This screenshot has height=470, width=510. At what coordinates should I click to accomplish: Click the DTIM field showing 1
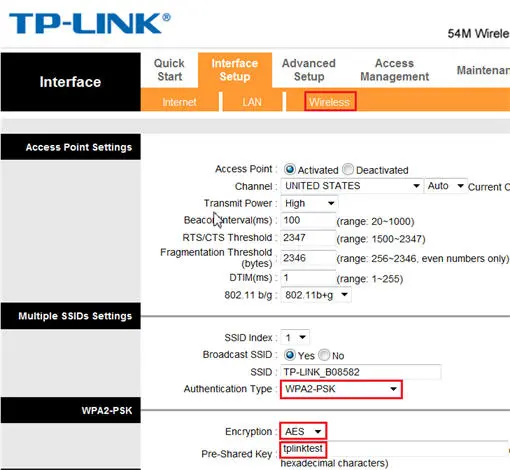click(x=308, y=278)
